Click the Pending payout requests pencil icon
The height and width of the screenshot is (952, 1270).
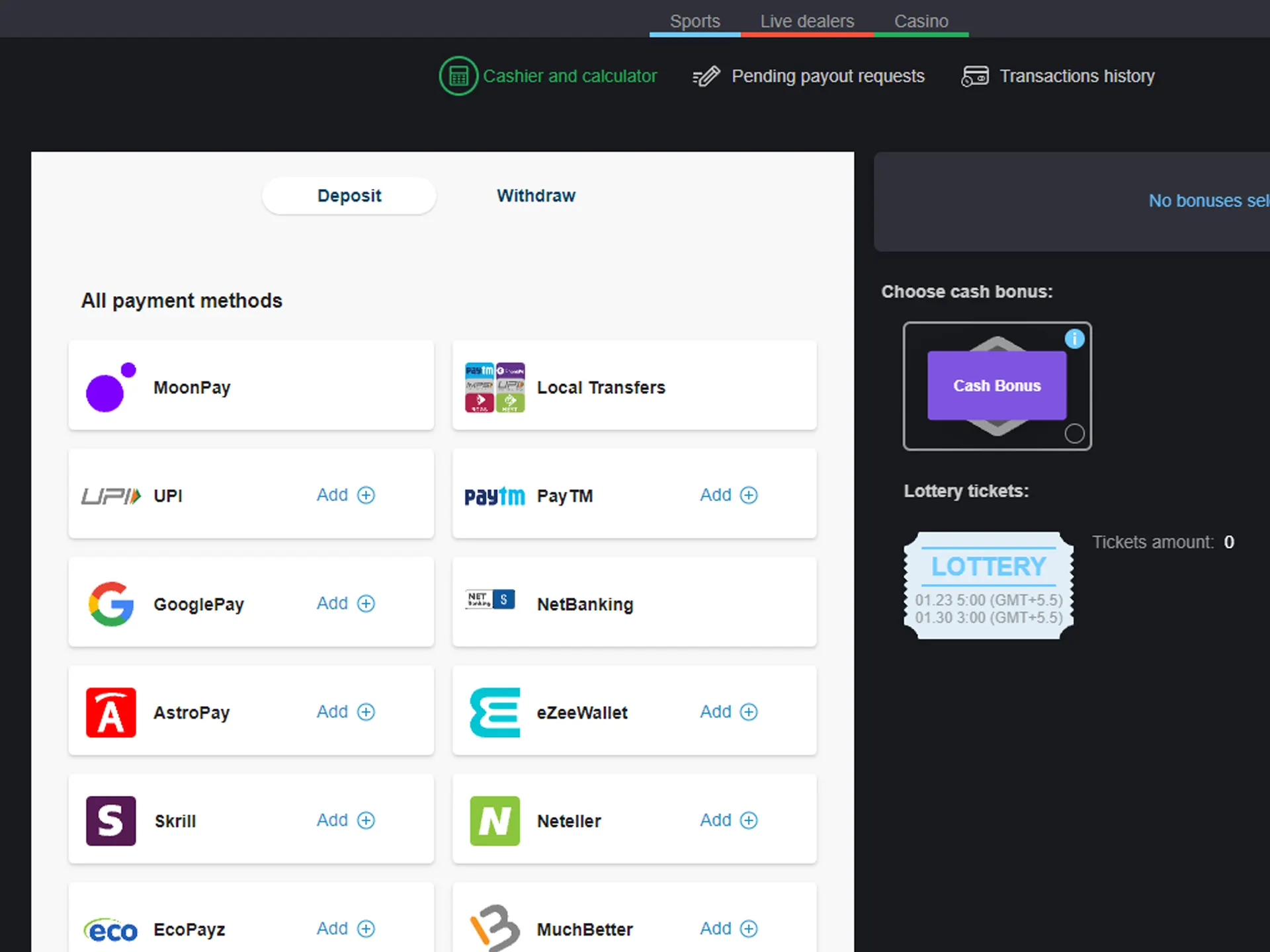tap(706, 77)
